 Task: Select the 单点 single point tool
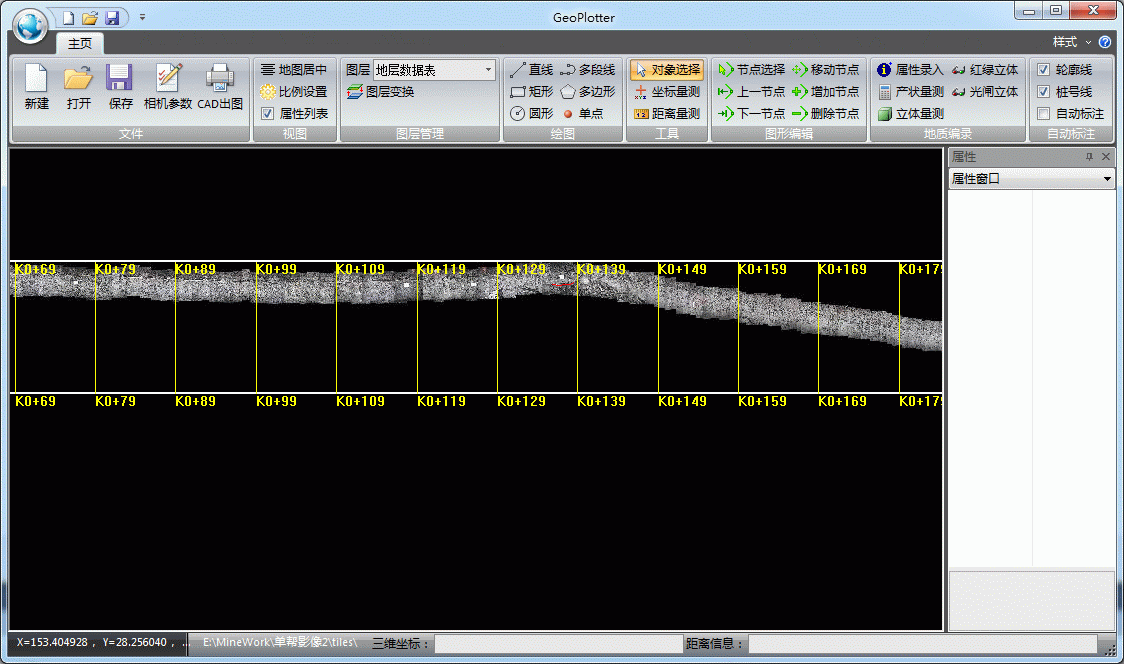pyautogui.click(x=583, y=113)
